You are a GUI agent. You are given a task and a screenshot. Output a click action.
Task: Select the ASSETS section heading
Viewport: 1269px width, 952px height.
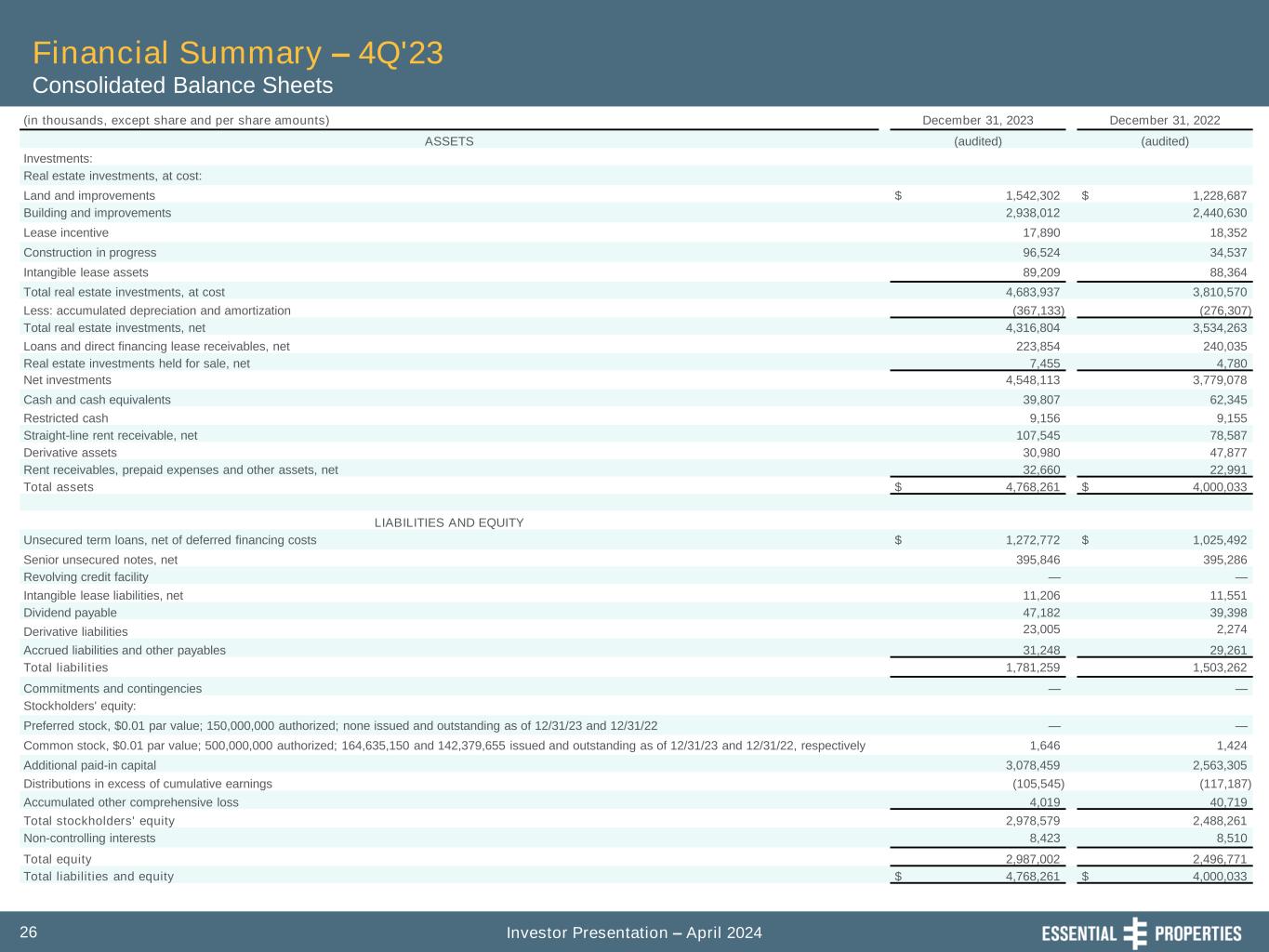(449, 141)
